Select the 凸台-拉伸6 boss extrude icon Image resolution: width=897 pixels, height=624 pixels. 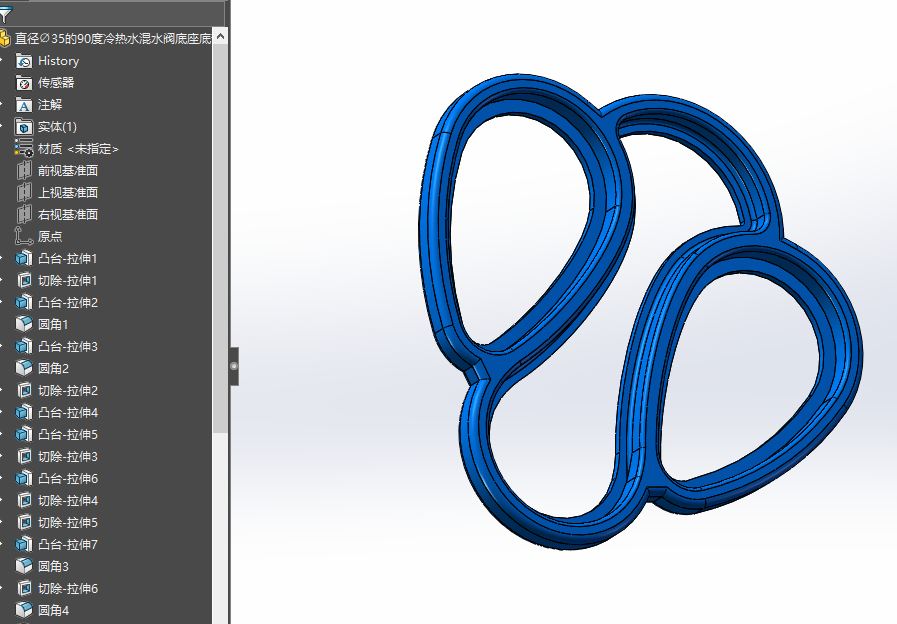pyautogui.click(x=23, y=478)
